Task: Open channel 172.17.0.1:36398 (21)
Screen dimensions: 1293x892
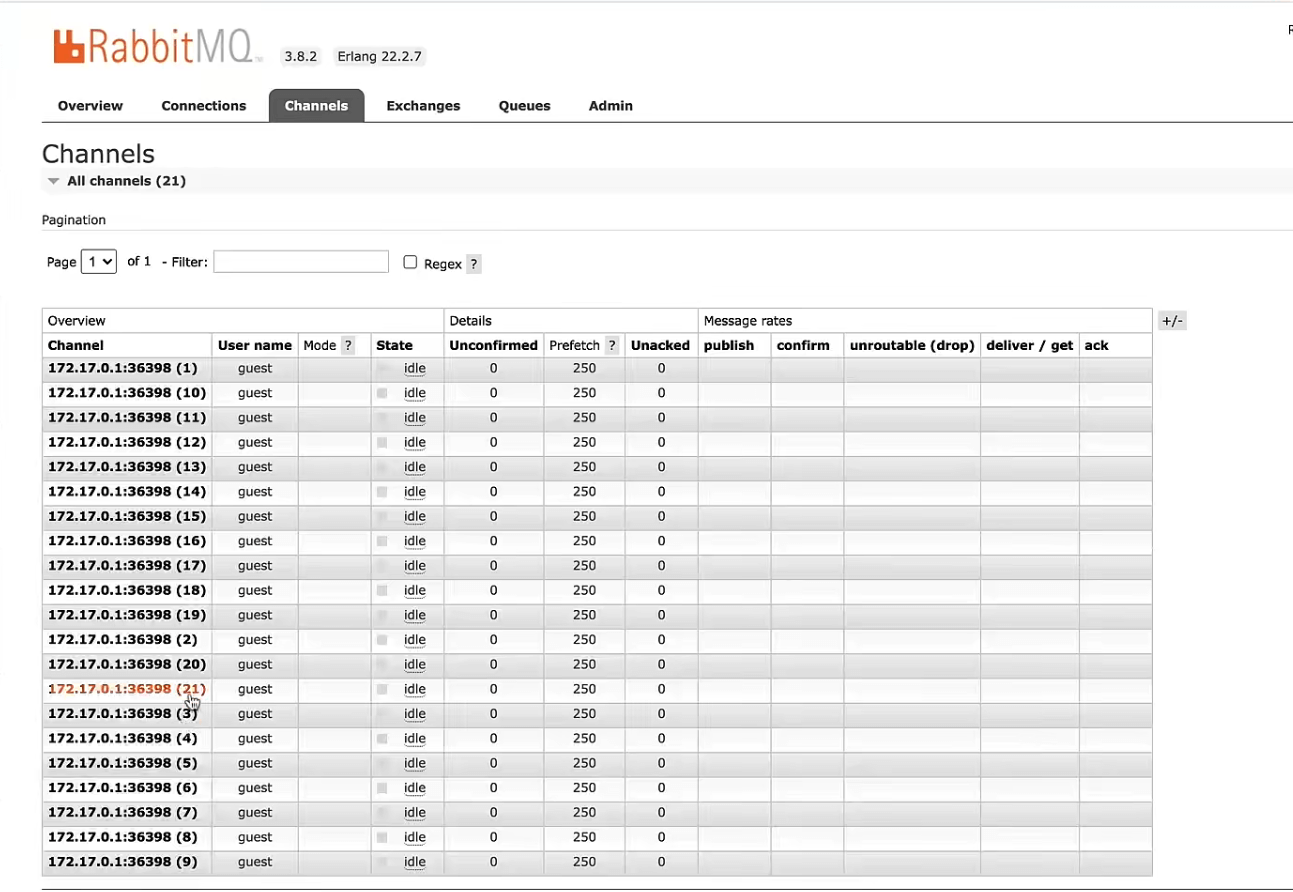Action: tap(127, 689)
